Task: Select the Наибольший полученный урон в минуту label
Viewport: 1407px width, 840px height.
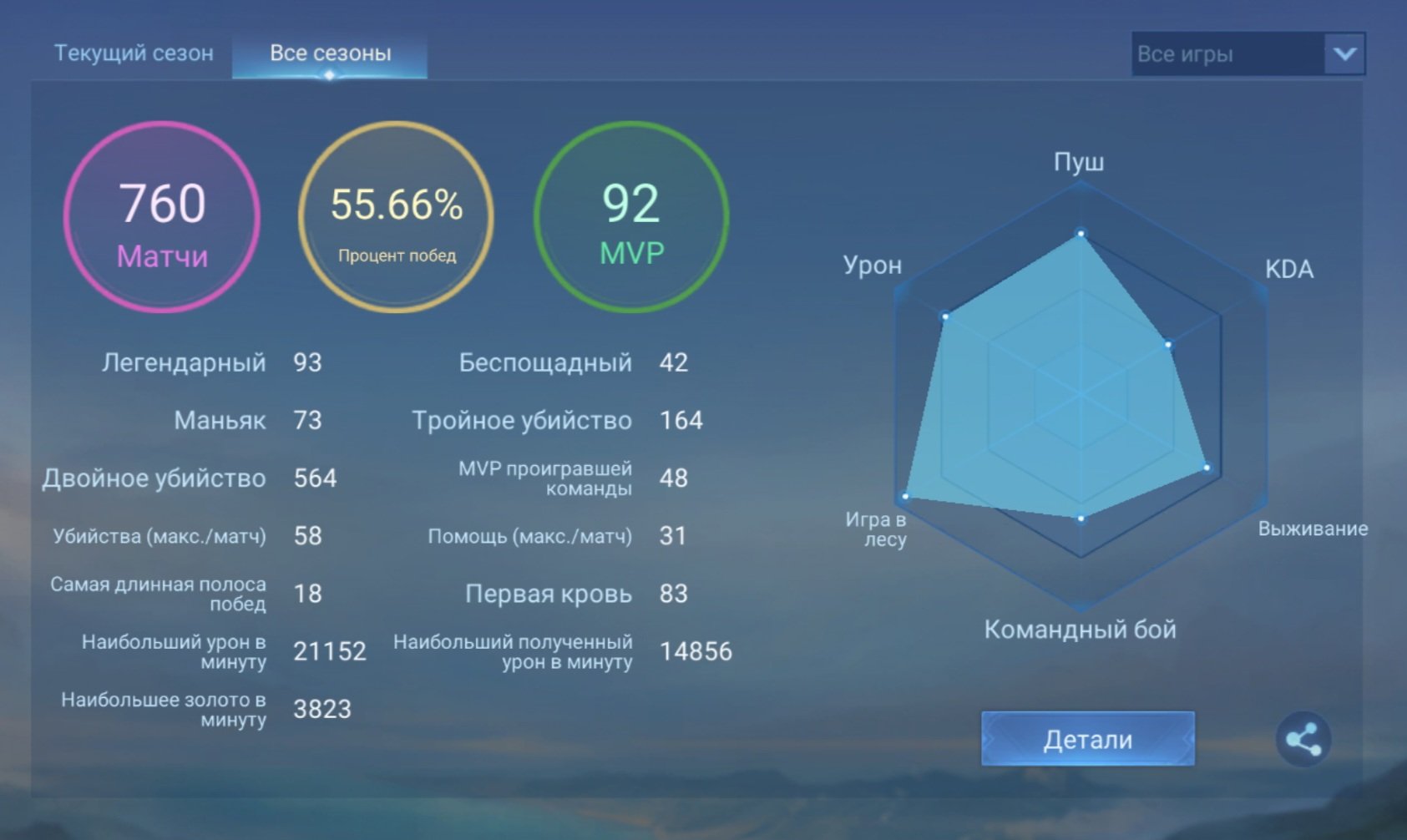Action: 513,651
